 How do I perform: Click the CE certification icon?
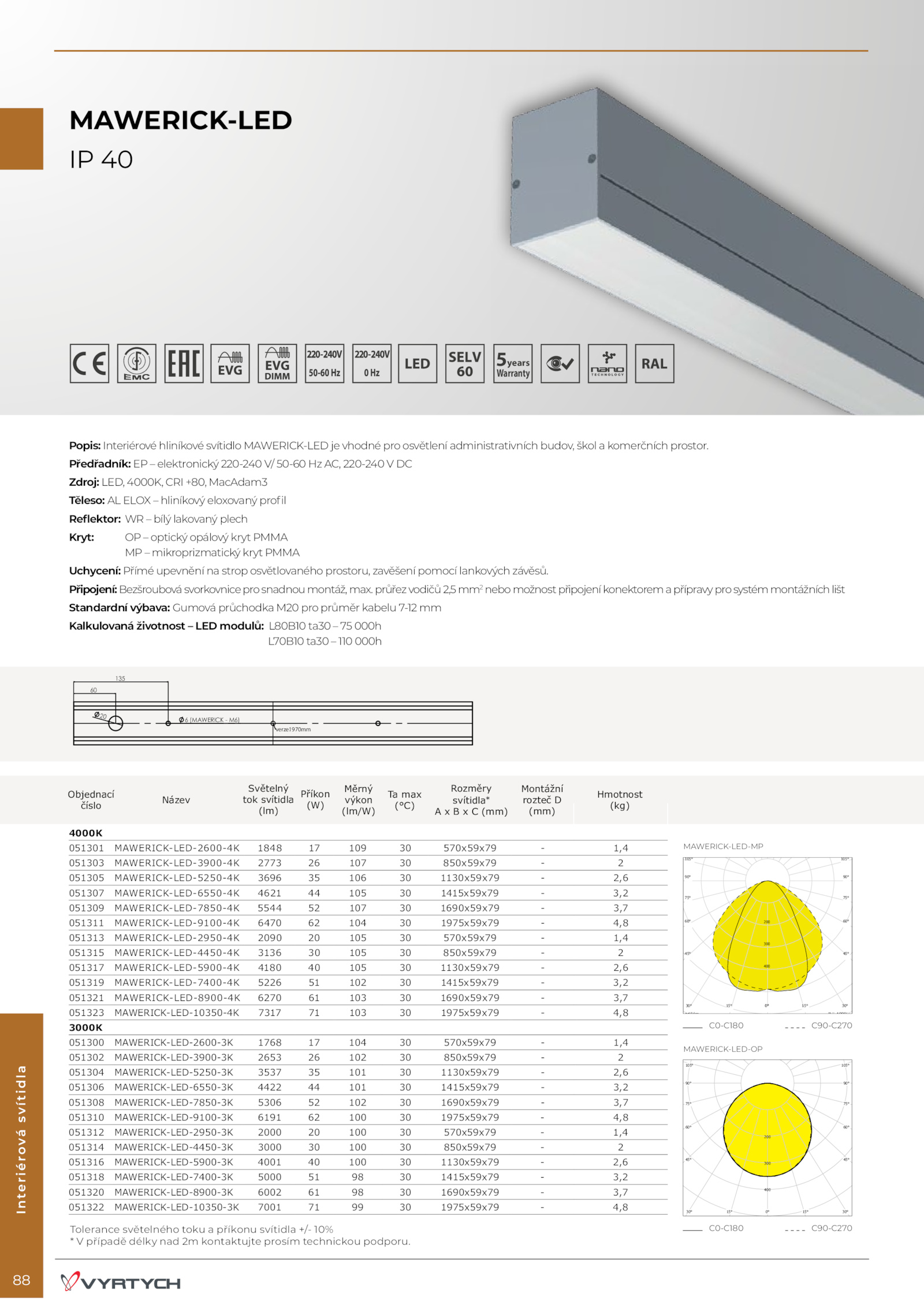(x=90, y=363)
